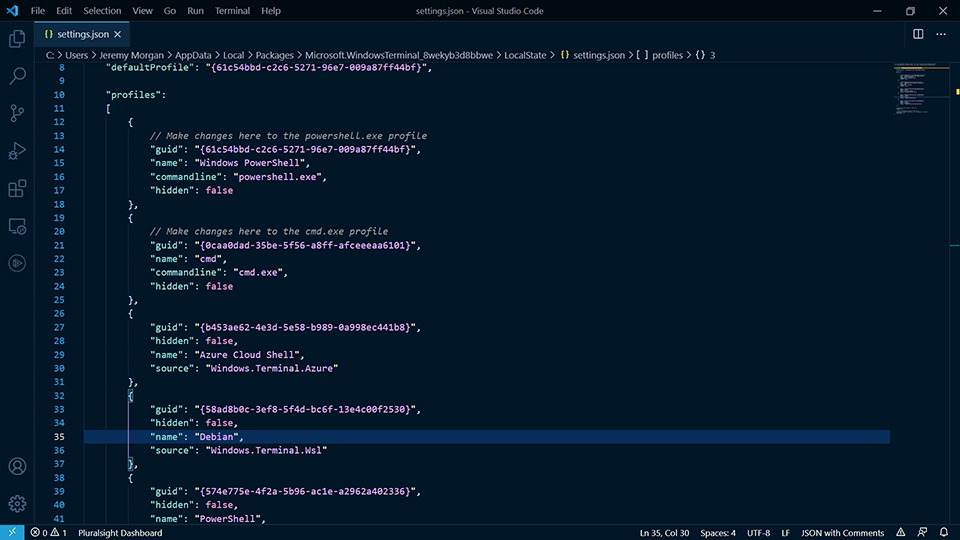Screen dimensions: 960x540
Task: Close the settings.json tab
Action: pyautogui.click(x=118, y=34)
